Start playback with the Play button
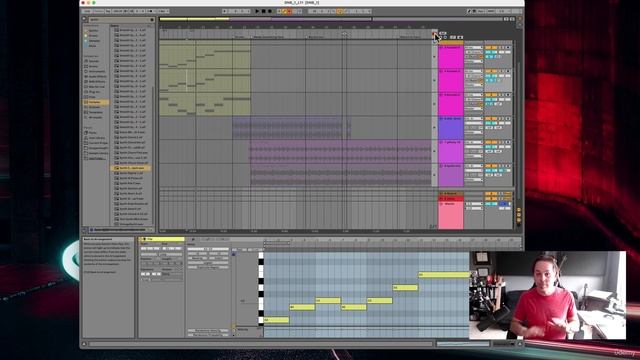Screen dimensions: 640x360 pos(257,11)
